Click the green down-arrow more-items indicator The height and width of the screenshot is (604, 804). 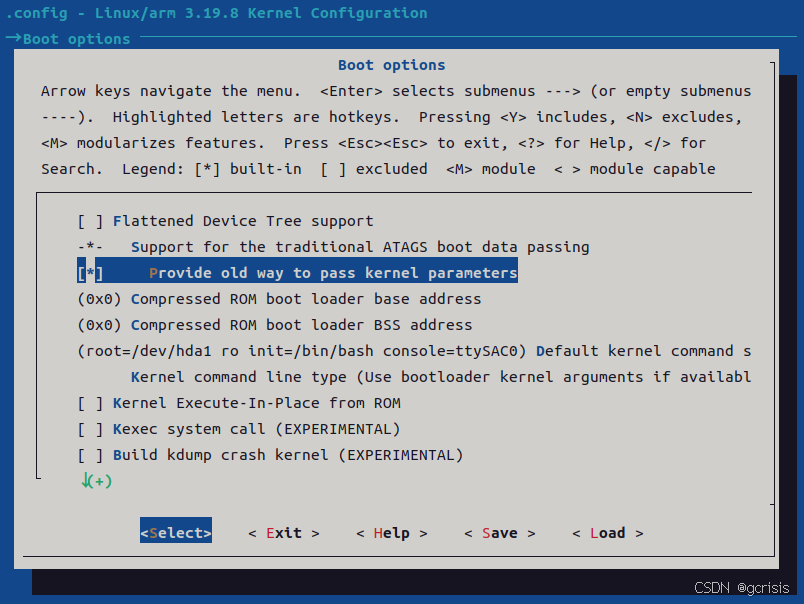pos(96,481)
